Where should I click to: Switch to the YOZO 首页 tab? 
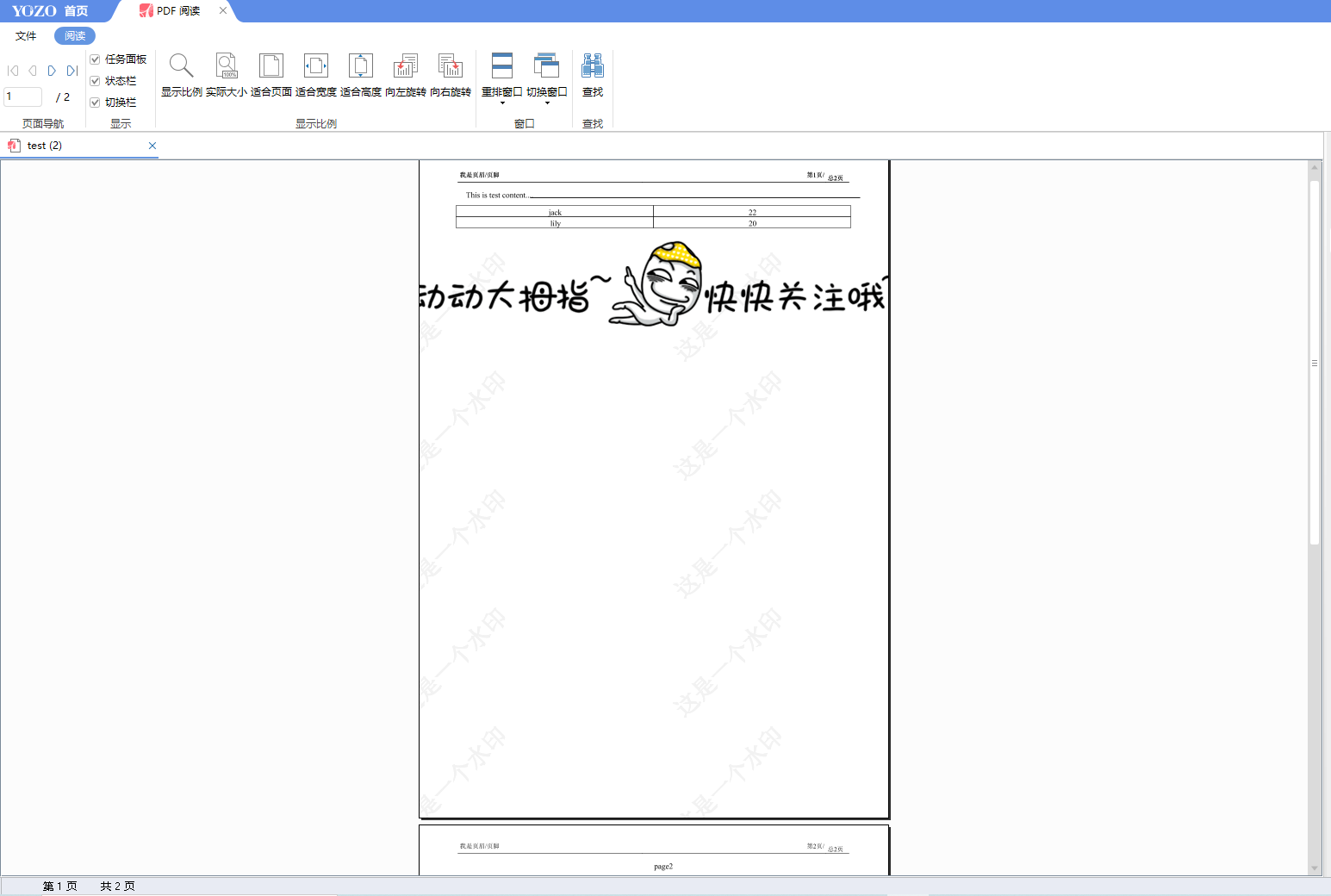point(50,11)
